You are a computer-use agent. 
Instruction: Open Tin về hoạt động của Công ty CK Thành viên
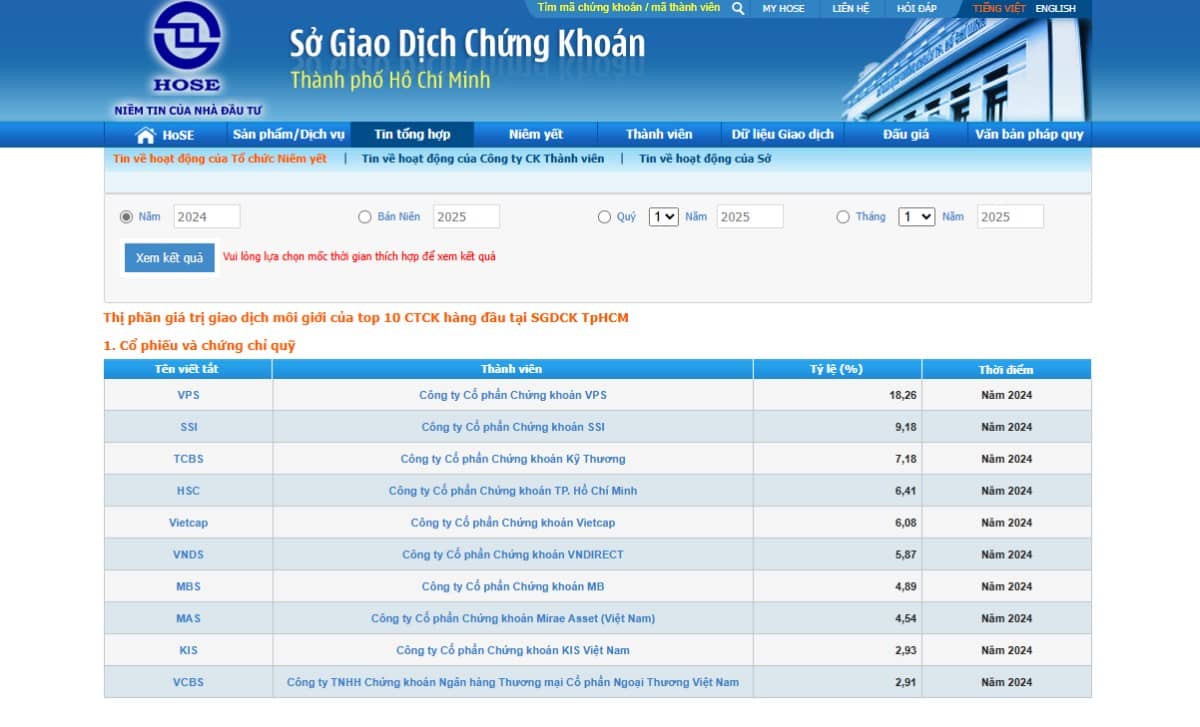click(483, 158)
